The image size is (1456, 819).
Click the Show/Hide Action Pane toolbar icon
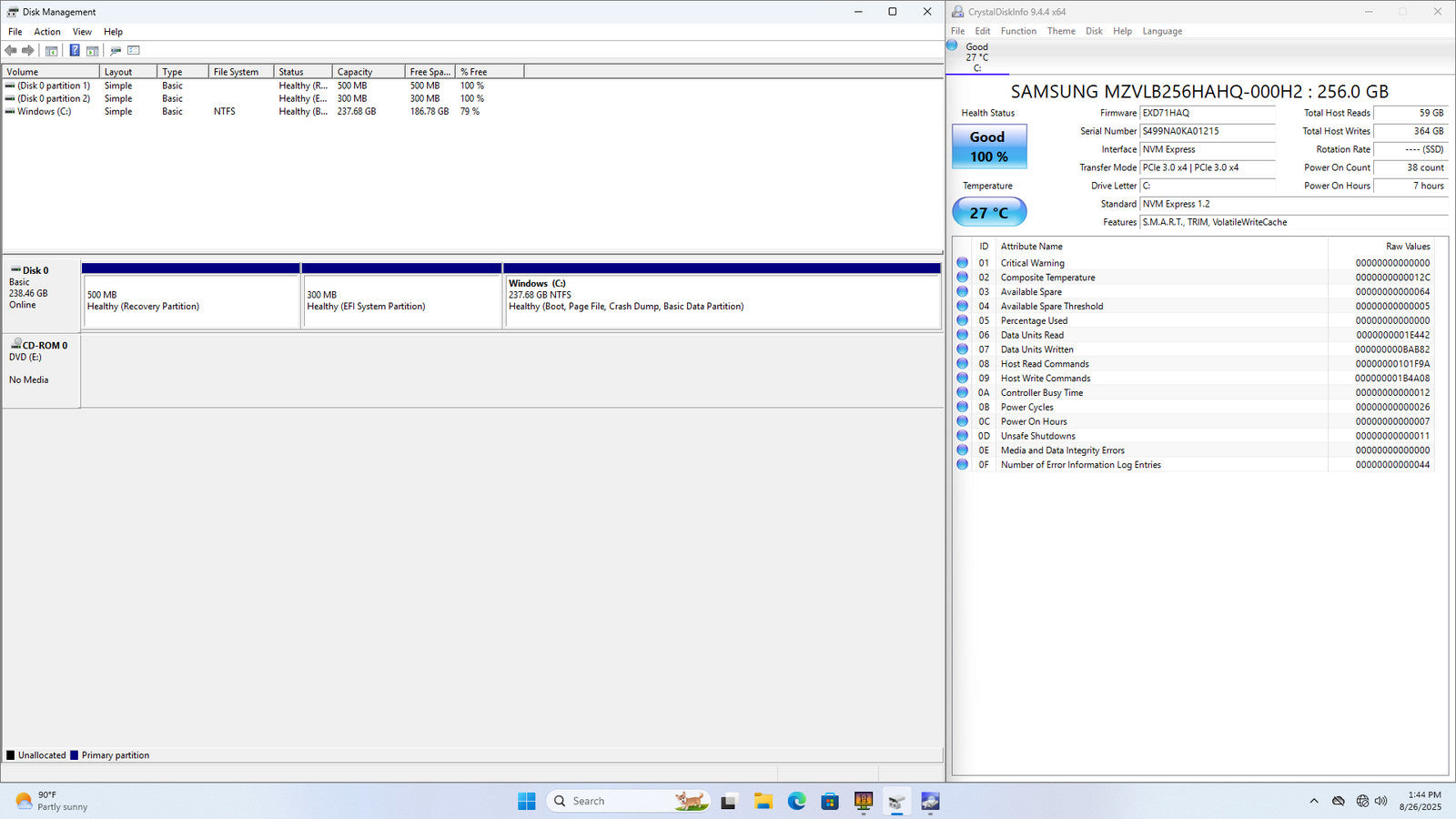[92, 51]
